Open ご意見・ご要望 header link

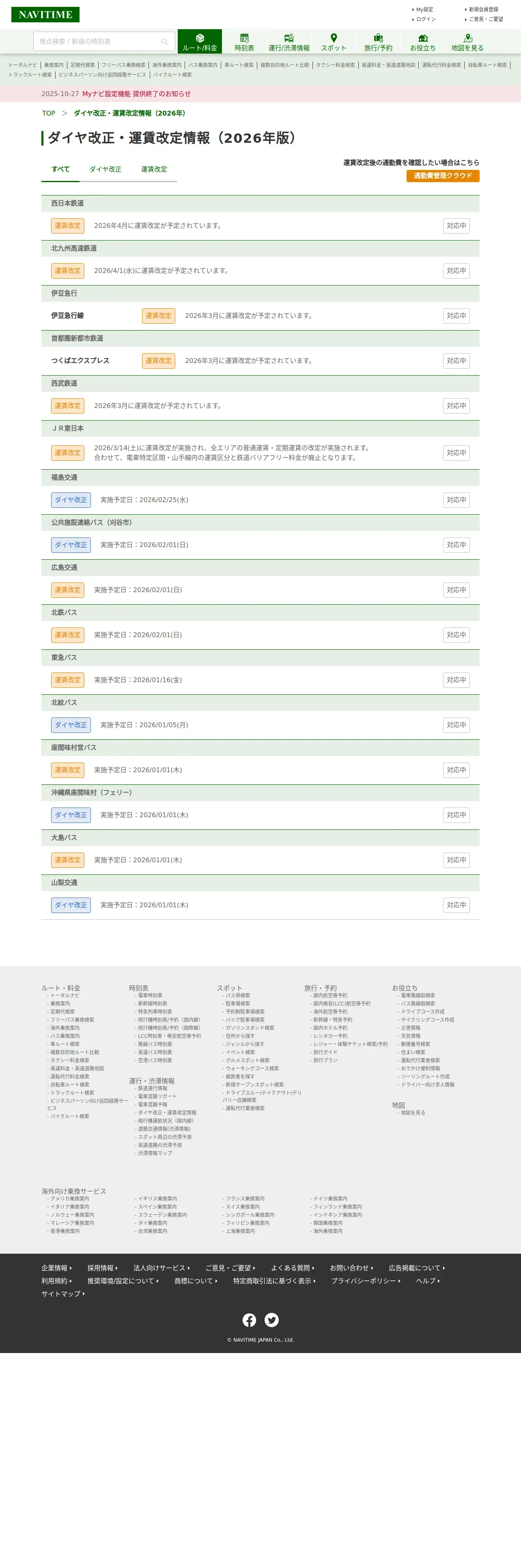tap(486, 19)
